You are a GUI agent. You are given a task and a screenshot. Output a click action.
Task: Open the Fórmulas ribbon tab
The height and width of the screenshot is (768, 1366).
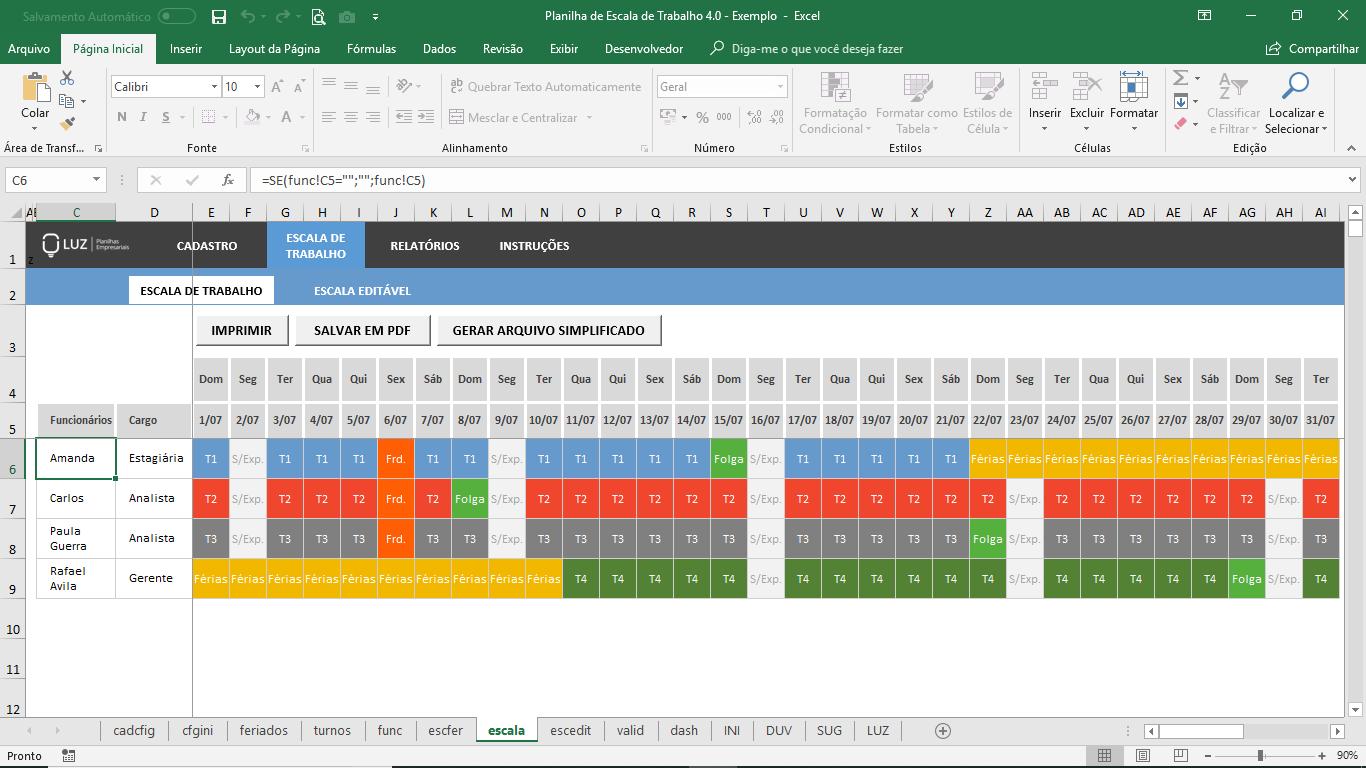(371, 49)
